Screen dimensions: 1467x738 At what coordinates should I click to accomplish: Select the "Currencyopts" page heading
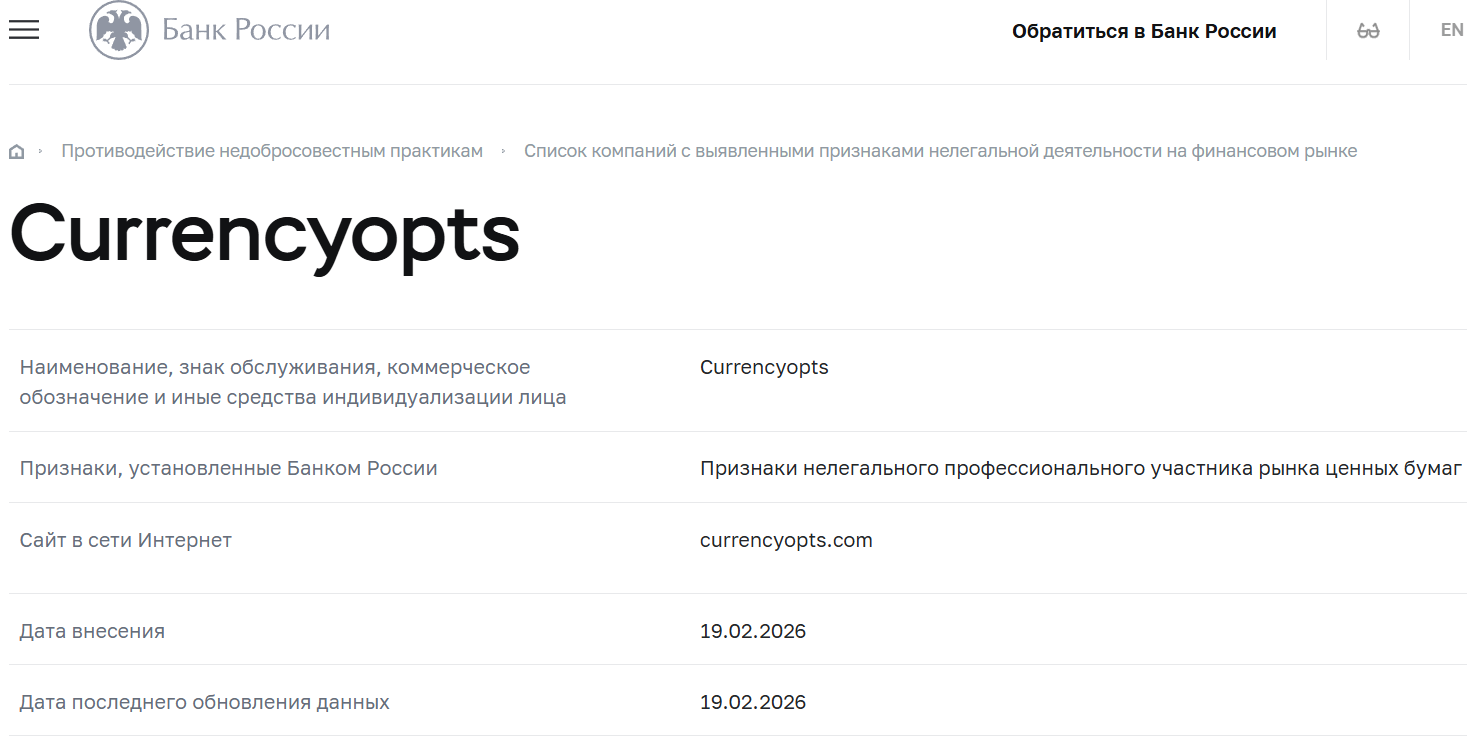(264, 235)
